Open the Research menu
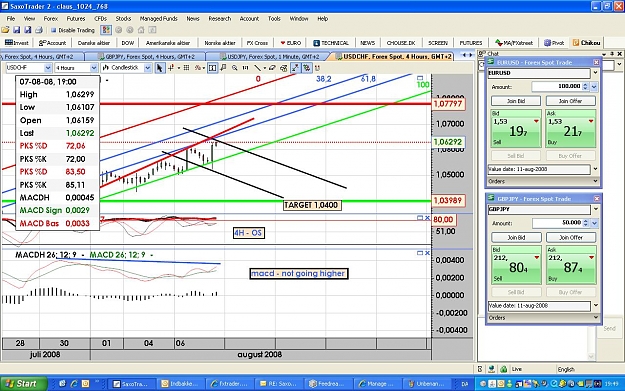 (220, 19)
